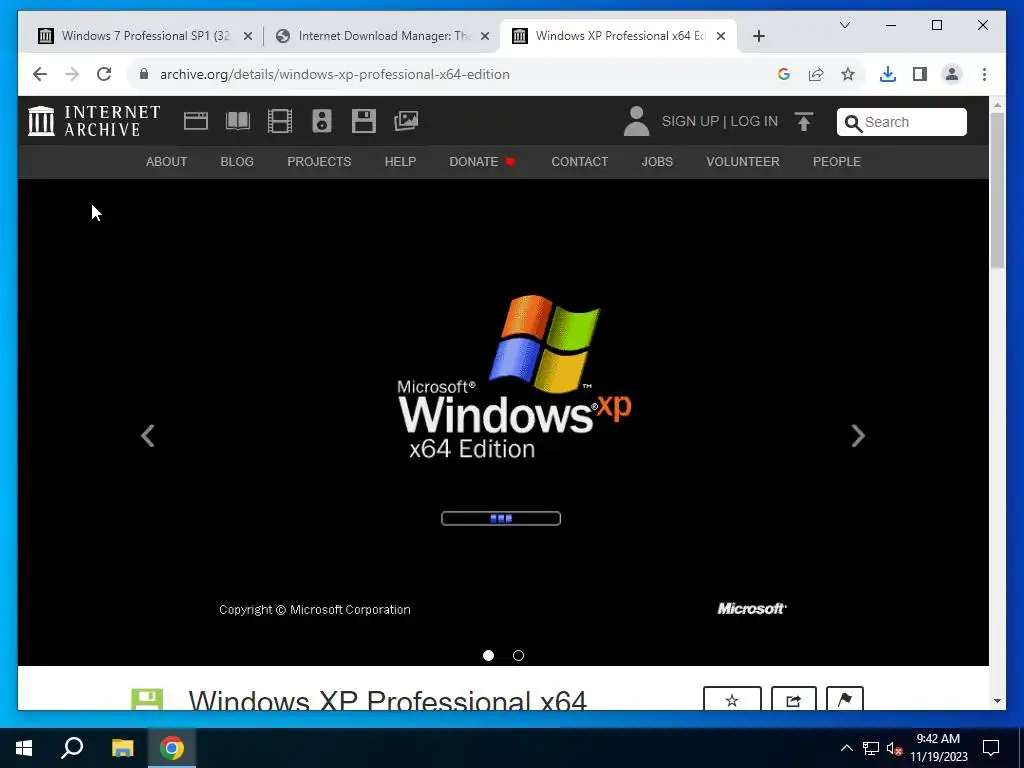
Task: Close the Internet Download Manager tab
Action: [x=485, y=37]
